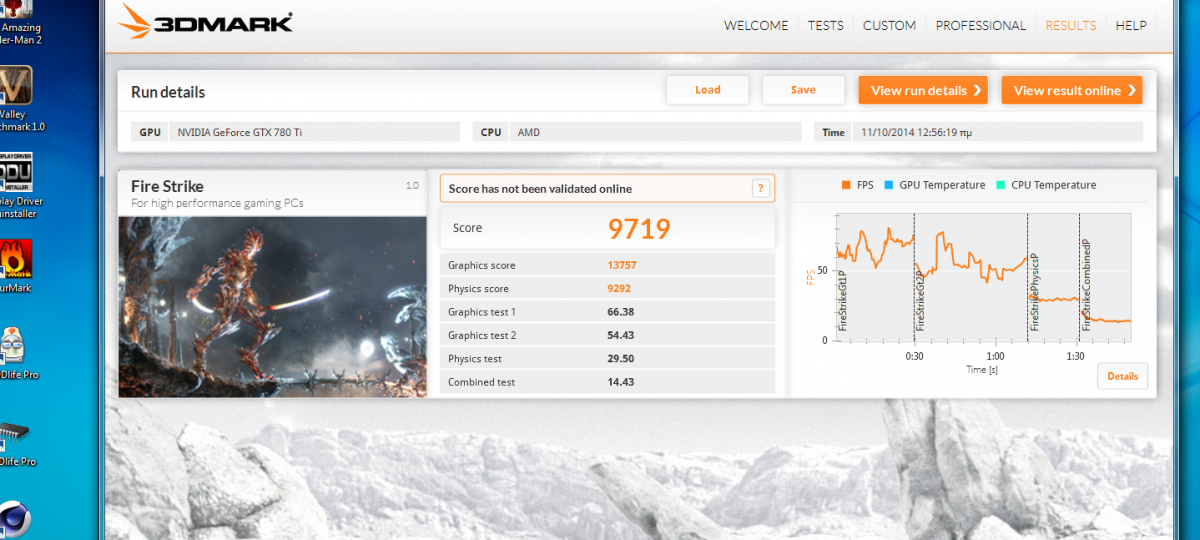The image size is (1200, 540).
Task: Click the Display Driver Uninstaller desktop icon
Action: click(18, 185)
